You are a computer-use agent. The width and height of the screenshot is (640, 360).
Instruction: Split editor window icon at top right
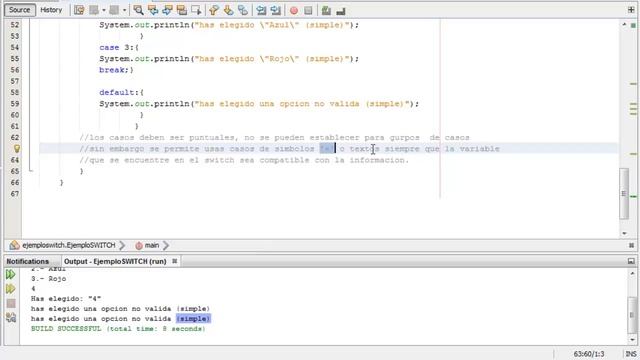631,10
